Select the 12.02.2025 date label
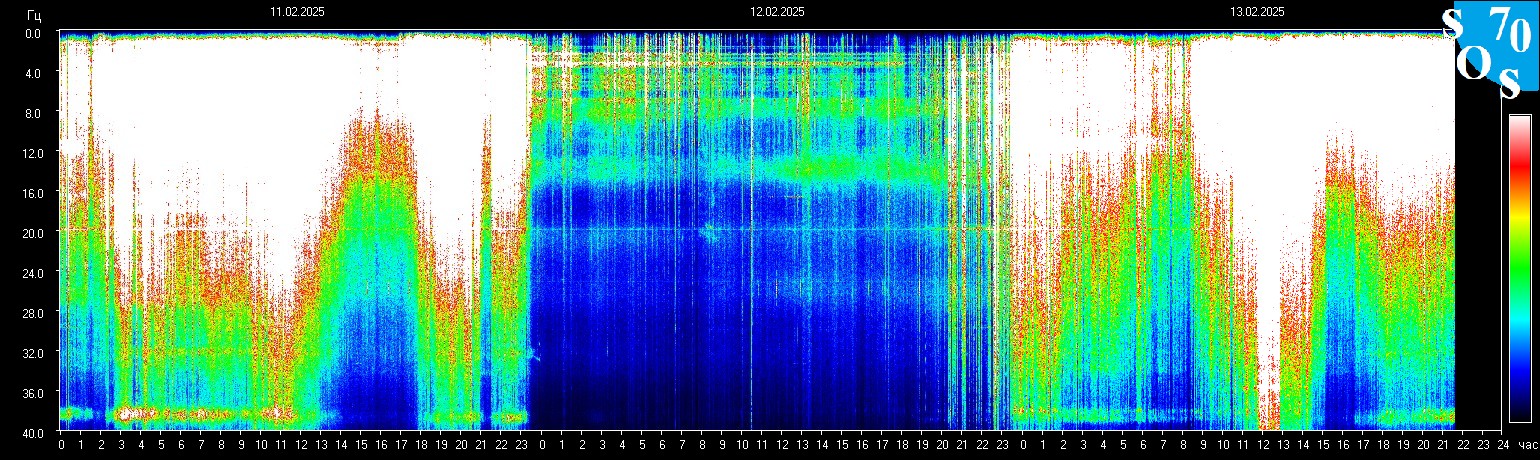Viewport: 1540px width, 460px height. click(777, 12)
